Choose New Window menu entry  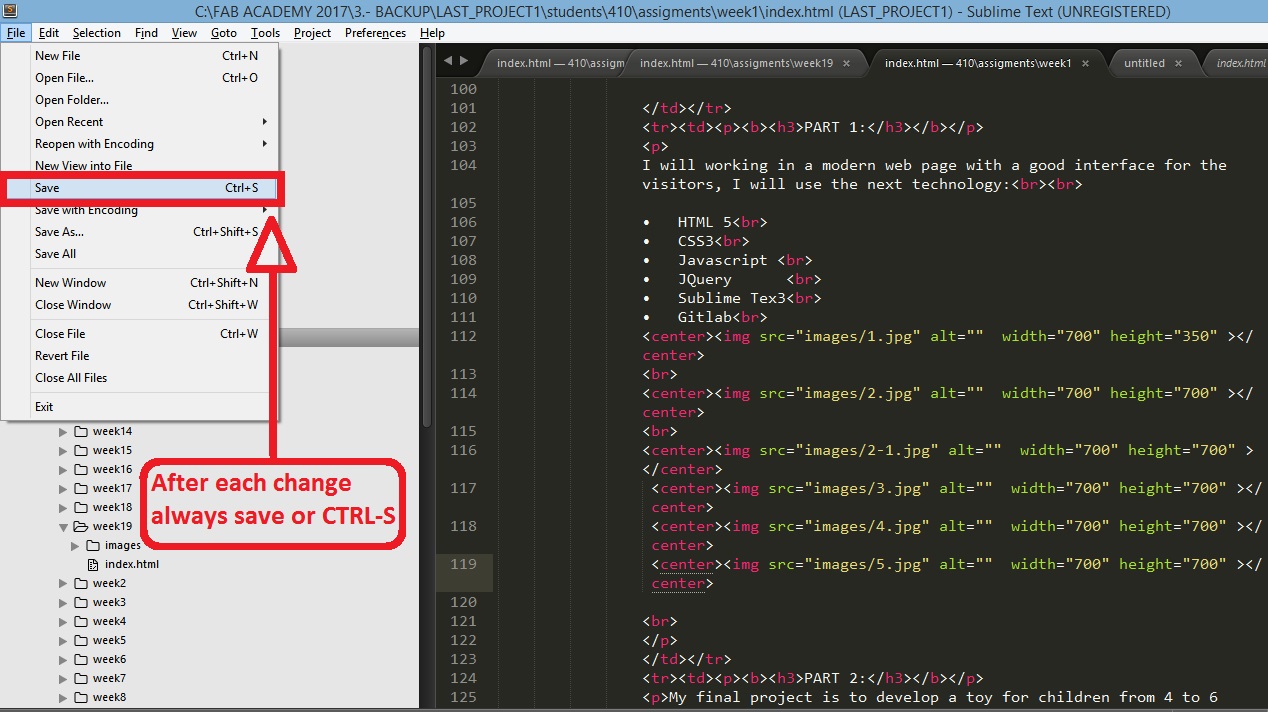pos(140,283)
